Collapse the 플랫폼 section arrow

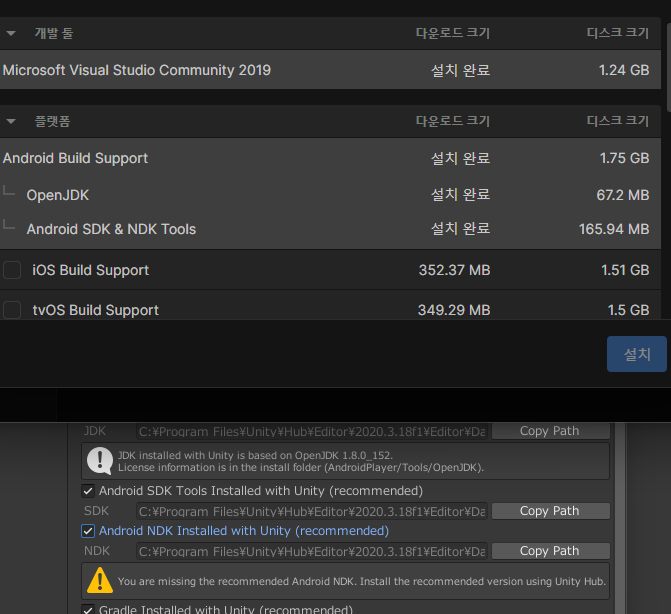(11, 121)
